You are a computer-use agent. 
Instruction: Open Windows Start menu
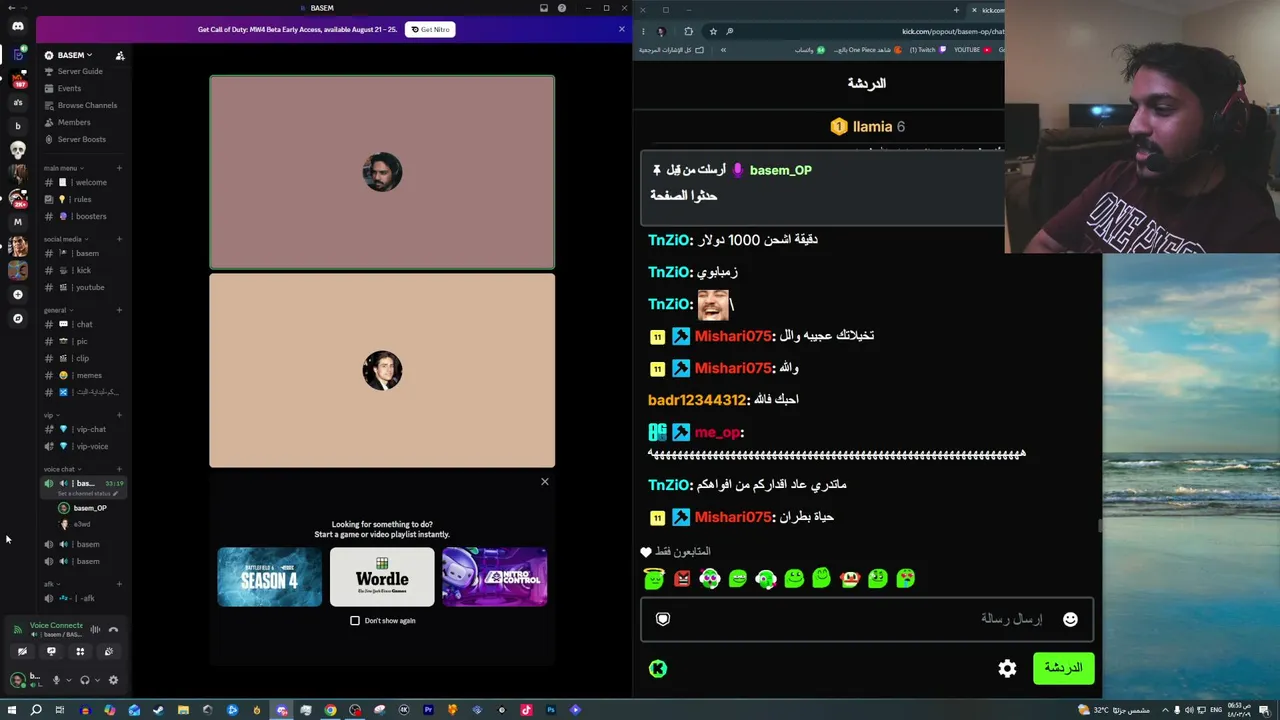[12, 710]
